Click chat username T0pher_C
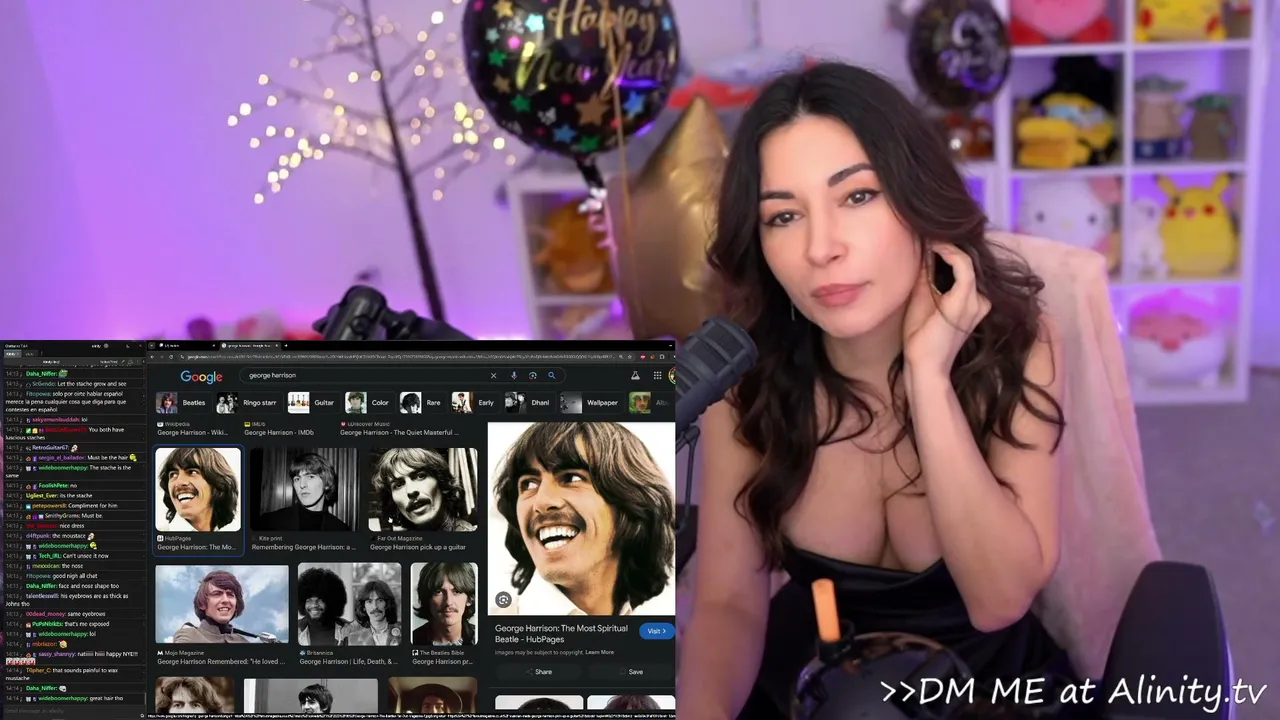The height and width of the screenshot is (720, 1280). click(x=37, y=671)
